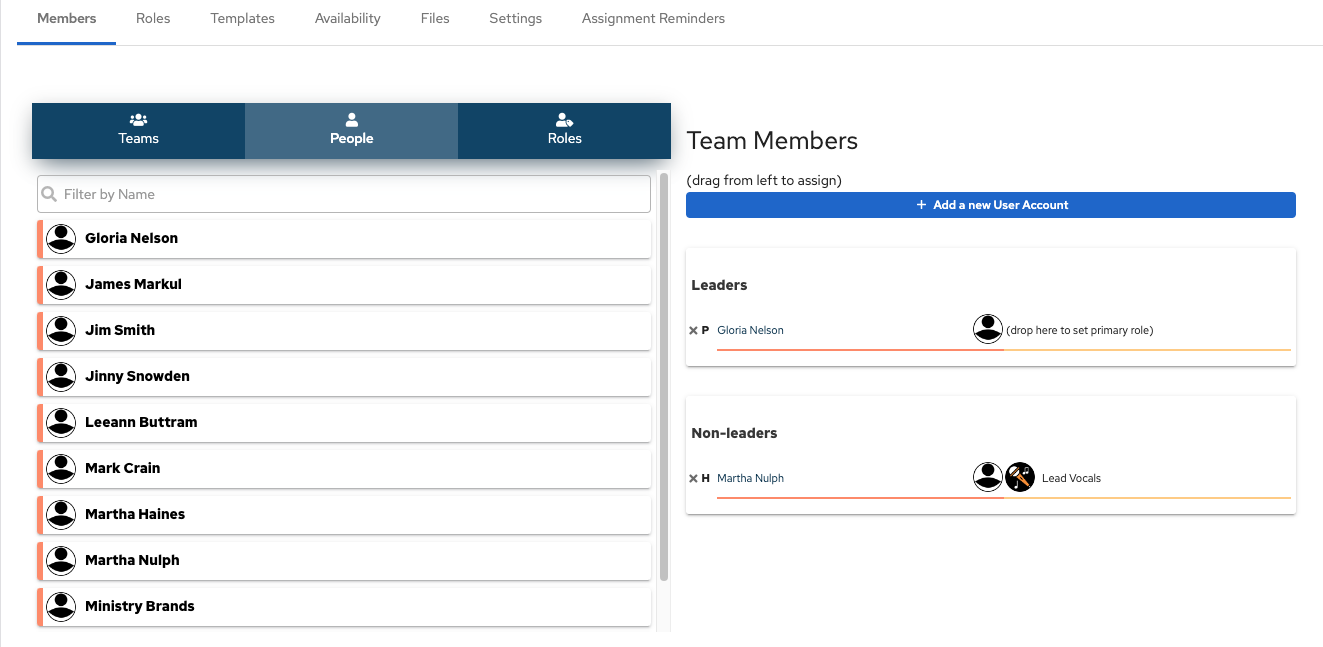Switch to the Teams panel view

[x=138, y=130]
